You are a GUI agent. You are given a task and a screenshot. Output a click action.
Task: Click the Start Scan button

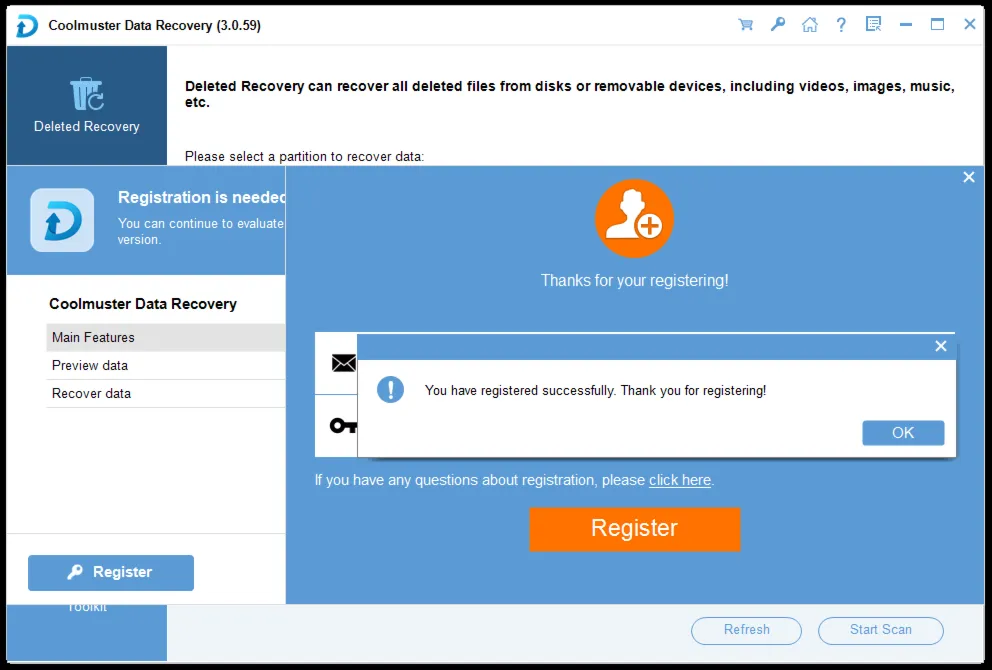pos(881,630)
